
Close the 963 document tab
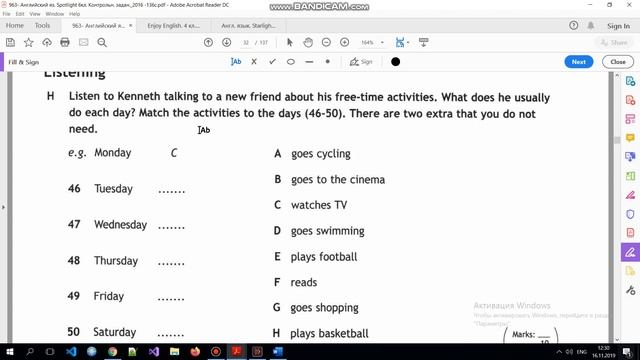pos(131,25)
